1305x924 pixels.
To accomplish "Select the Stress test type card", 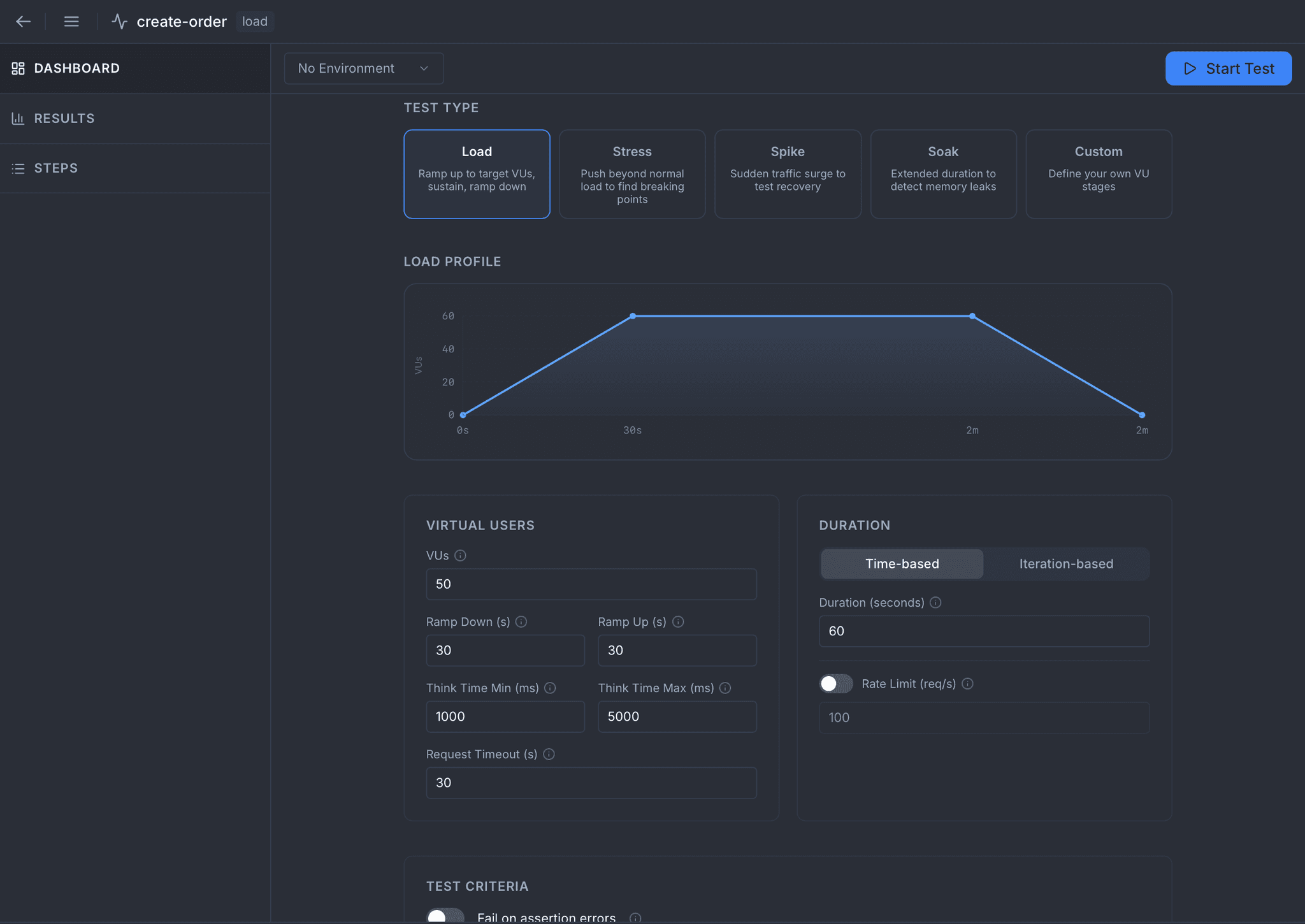I will point(632,174).
